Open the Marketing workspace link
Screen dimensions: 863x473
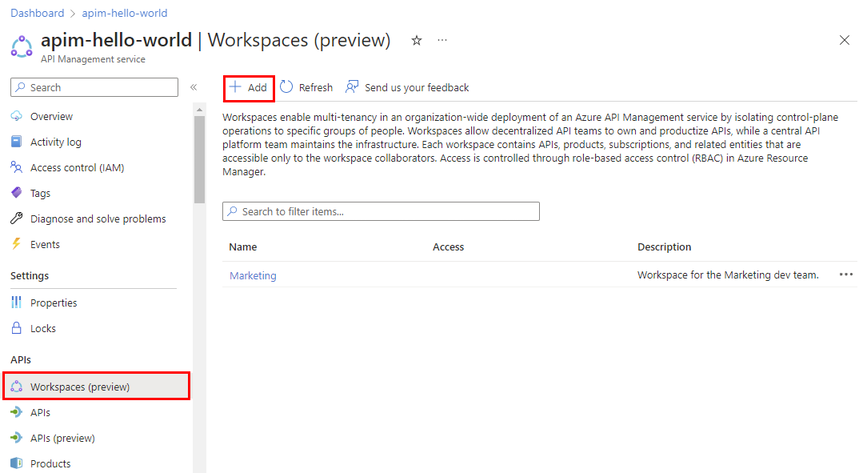[253, 275]
